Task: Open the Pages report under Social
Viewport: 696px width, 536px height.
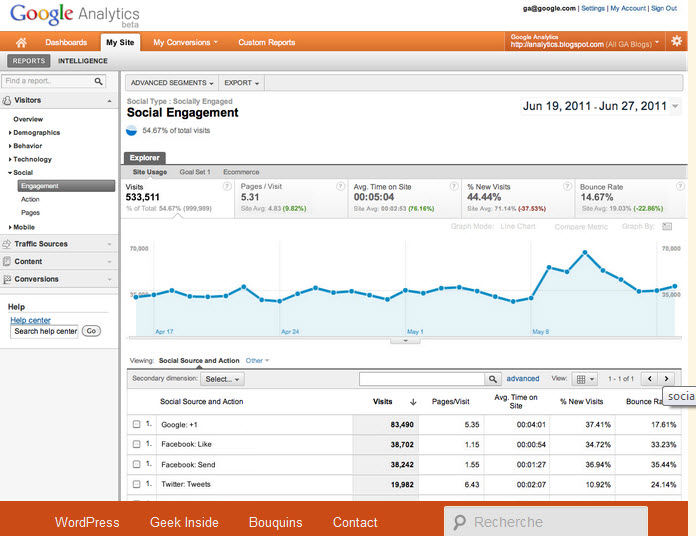Action: pos(30,213)
